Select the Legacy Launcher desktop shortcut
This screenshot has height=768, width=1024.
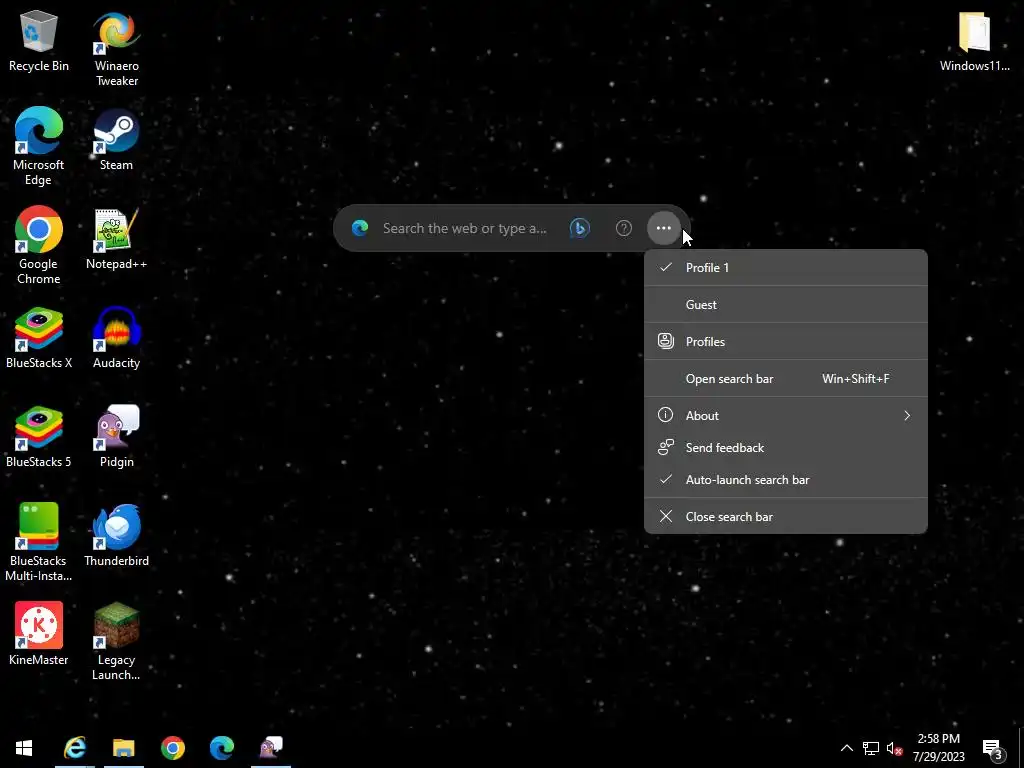116,642
